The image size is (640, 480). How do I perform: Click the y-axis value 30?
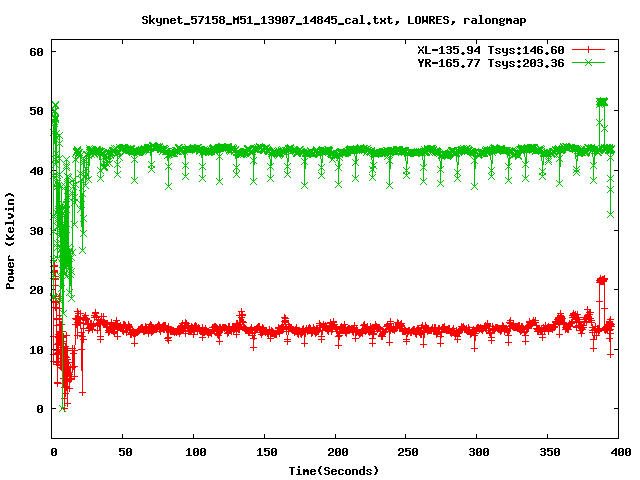coord(36,231)
